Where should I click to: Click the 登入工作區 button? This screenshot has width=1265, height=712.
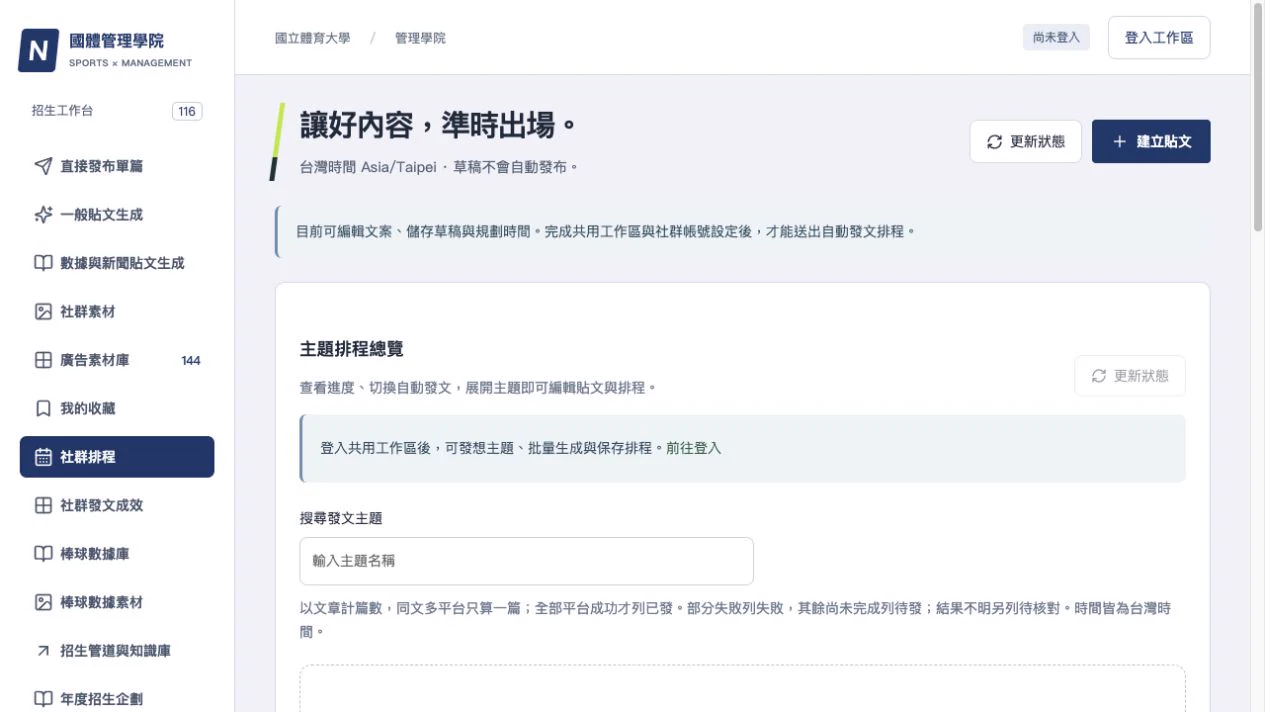[1159, 38]
